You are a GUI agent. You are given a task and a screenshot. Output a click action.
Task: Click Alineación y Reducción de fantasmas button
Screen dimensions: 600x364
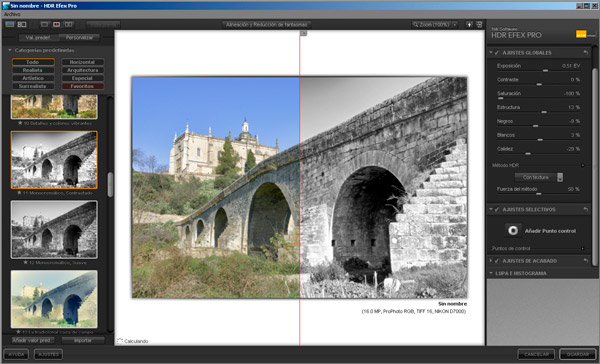point(266,24)
